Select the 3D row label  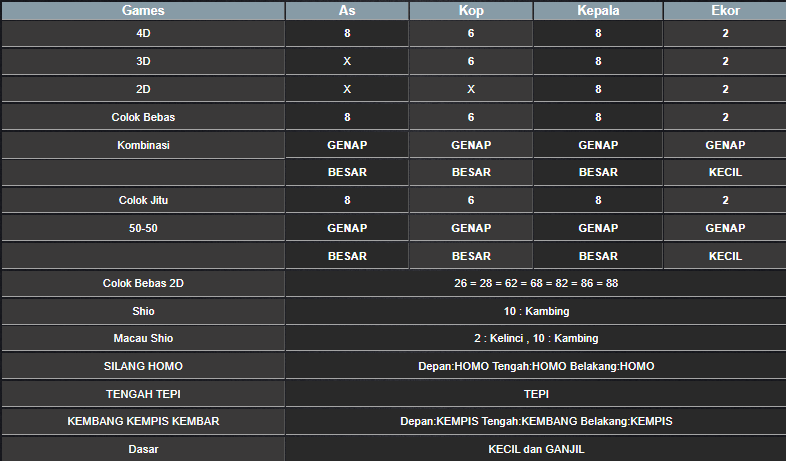tap(143, 62)
